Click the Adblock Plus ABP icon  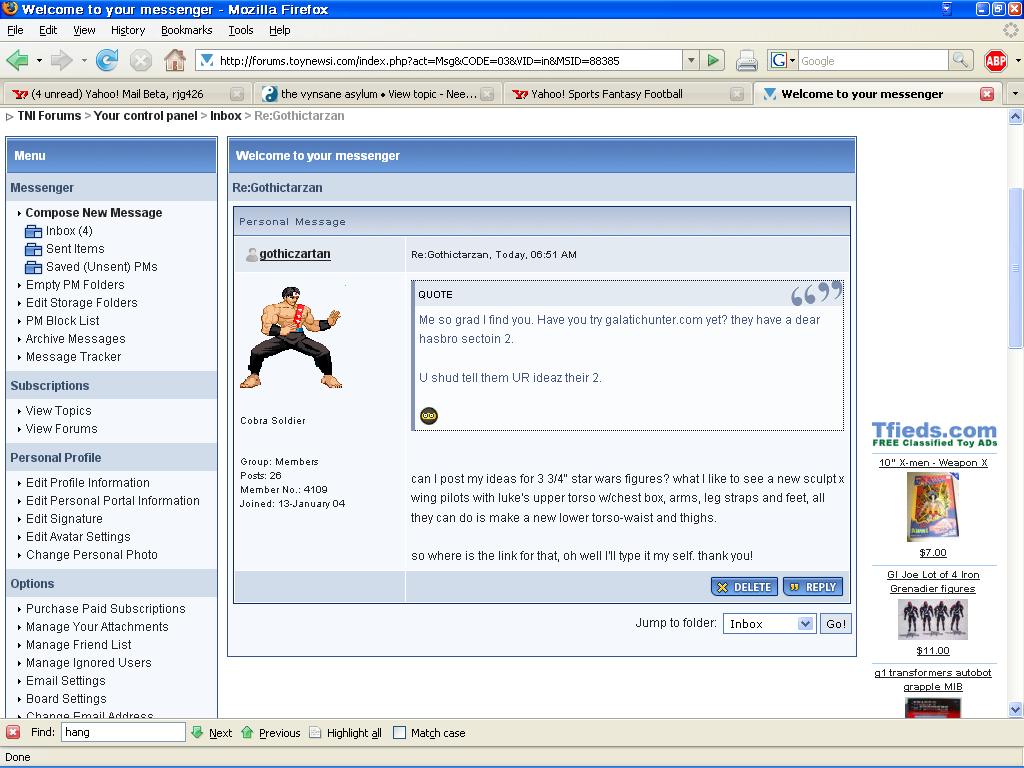(x=996, y=61)
